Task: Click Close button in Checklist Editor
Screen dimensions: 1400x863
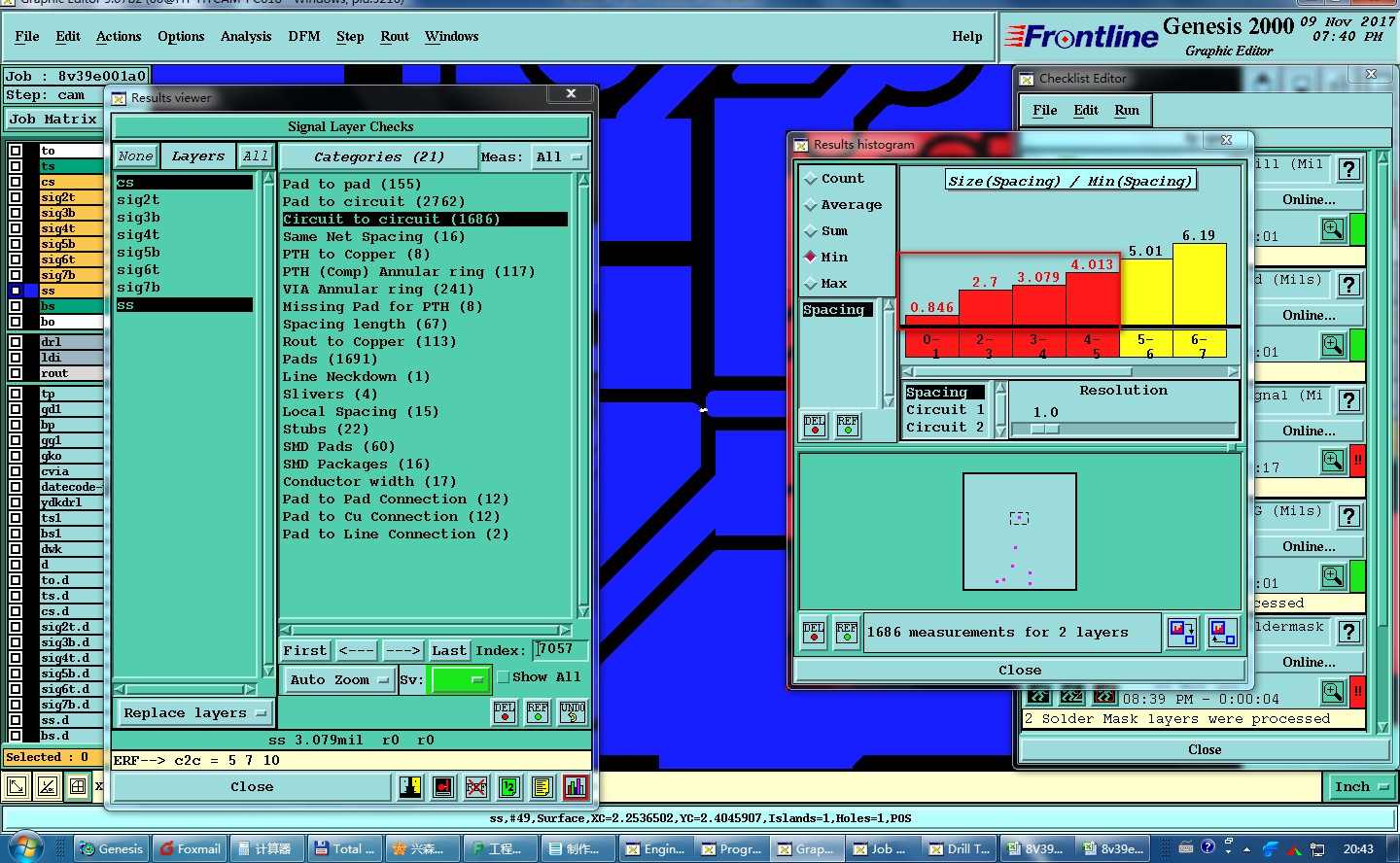Action: click(x=1205, y=750)
